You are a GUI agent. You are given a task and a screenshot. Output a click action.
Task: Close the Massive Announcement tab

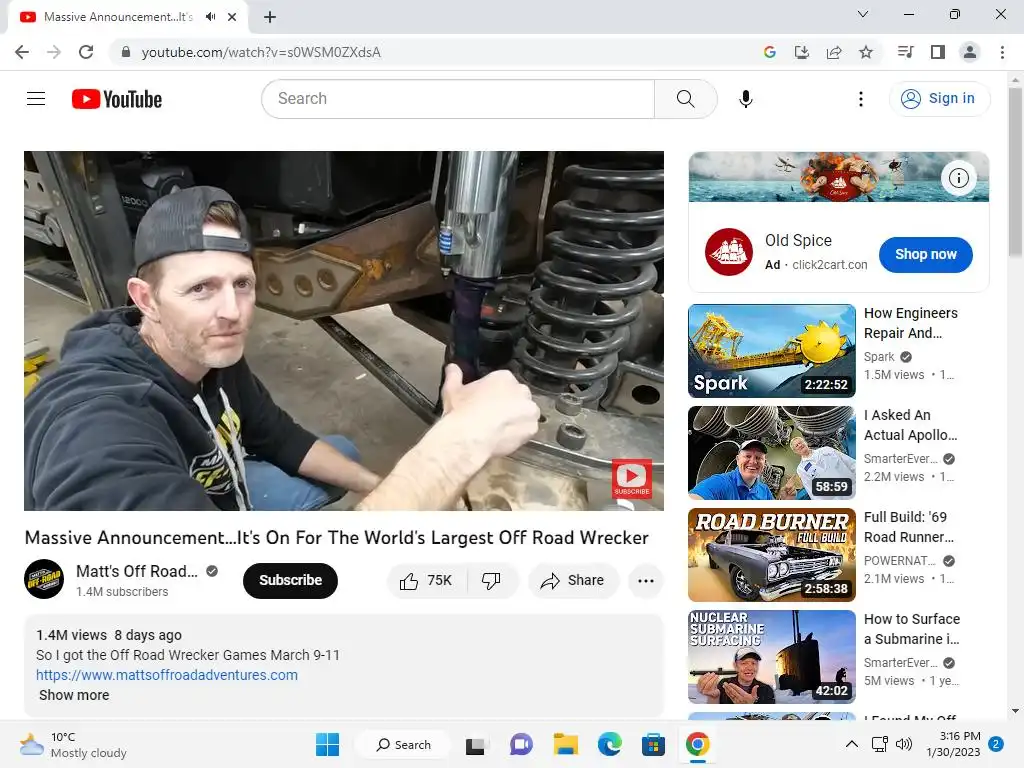coord(232,17)
